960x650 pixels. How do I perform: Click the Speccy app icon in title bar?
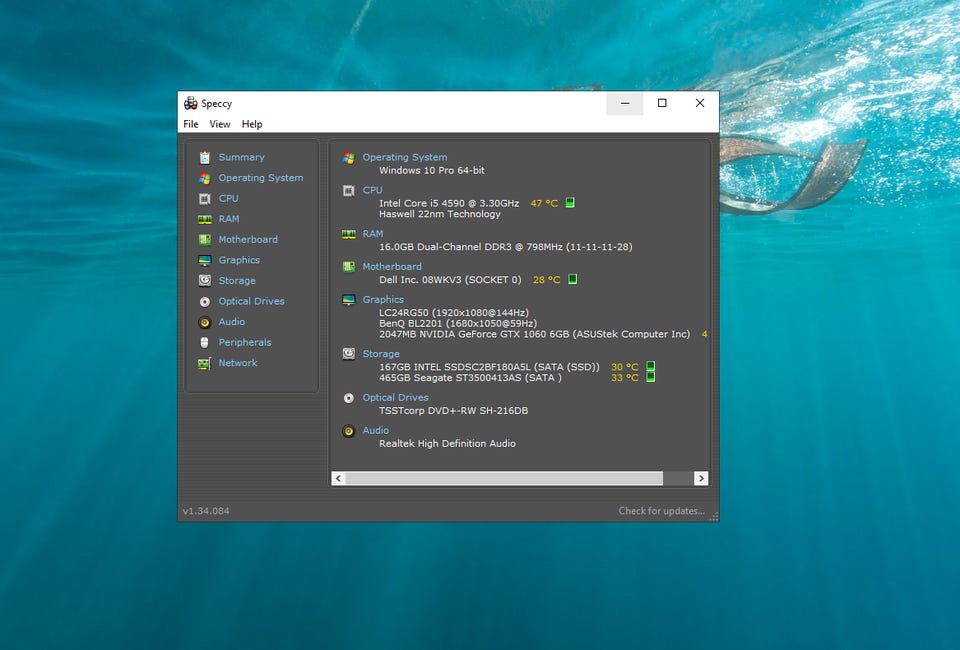click(191, 103)
